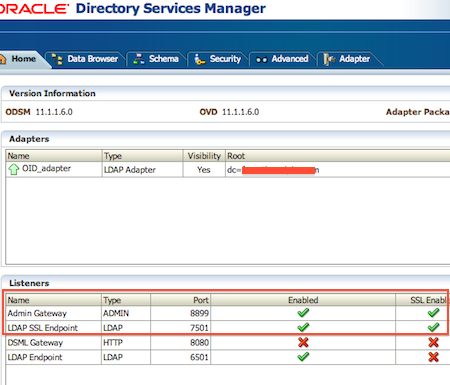Click the Advanced binoculars icon
Screen dimensions: 450x385
point(261,60)
